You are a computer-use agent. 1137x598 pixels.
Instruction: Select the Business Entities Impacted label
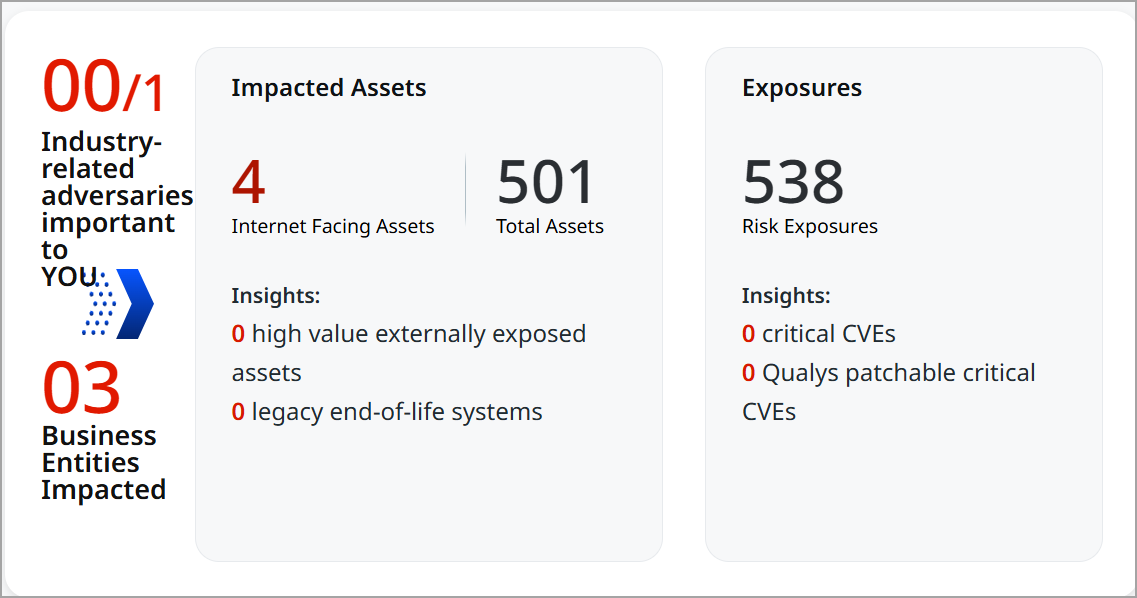103,462
